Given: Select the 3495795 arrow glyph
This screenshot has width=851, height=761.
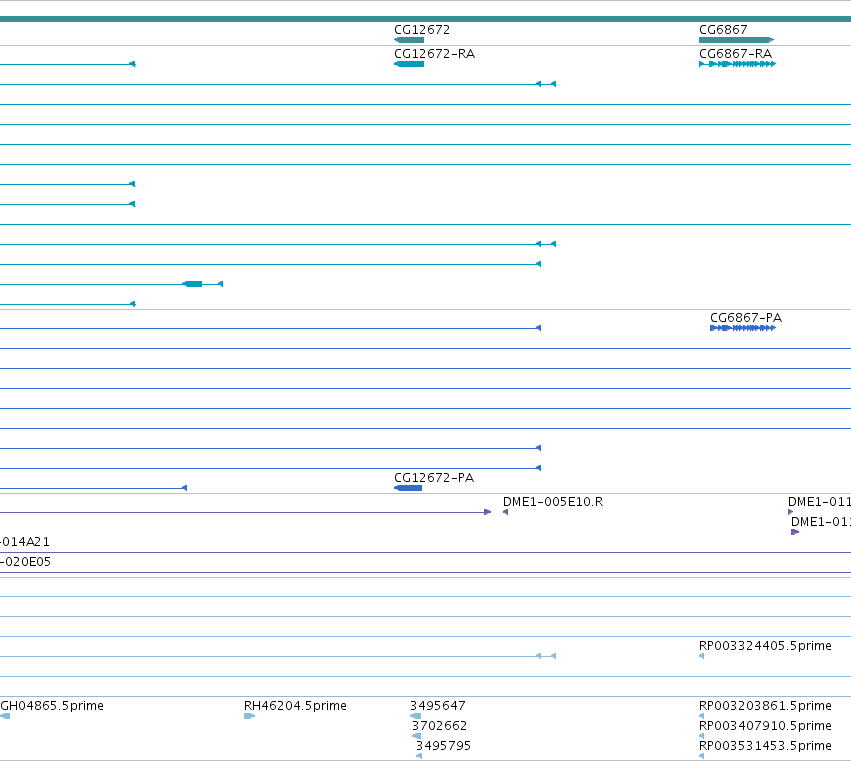Looking at the screenshot, I should [x=418, y=756].
